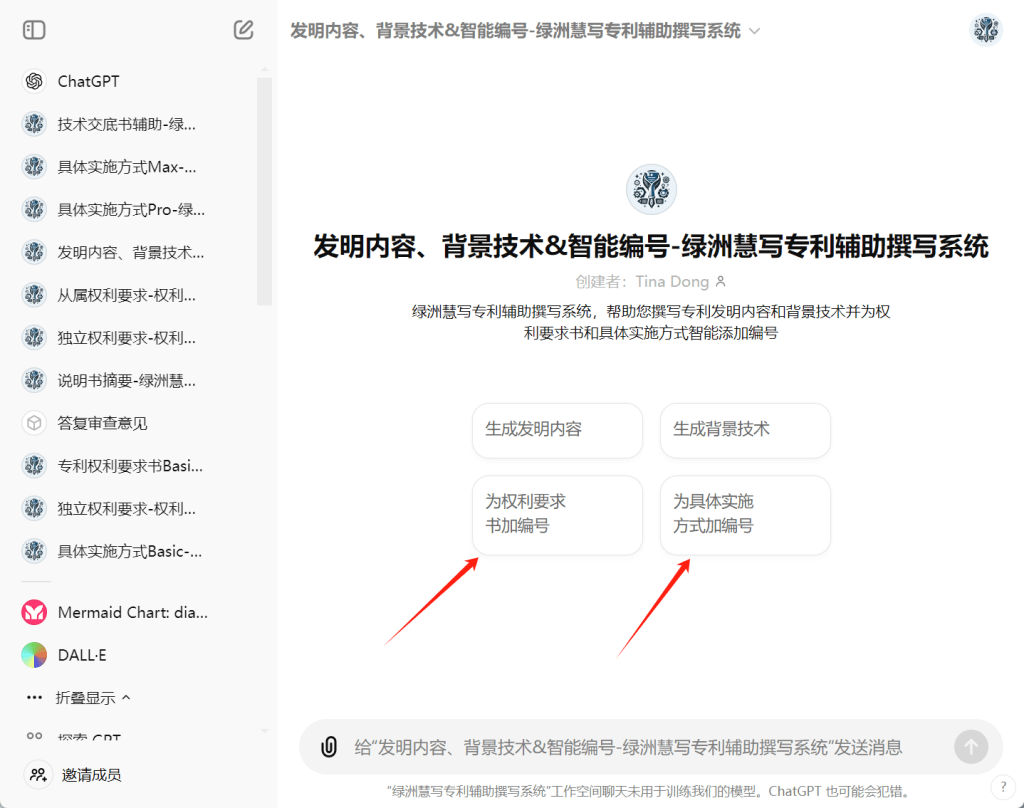Start a new chat with compose icon
The width and height of the screenshot is (1024, 808).
243,30
